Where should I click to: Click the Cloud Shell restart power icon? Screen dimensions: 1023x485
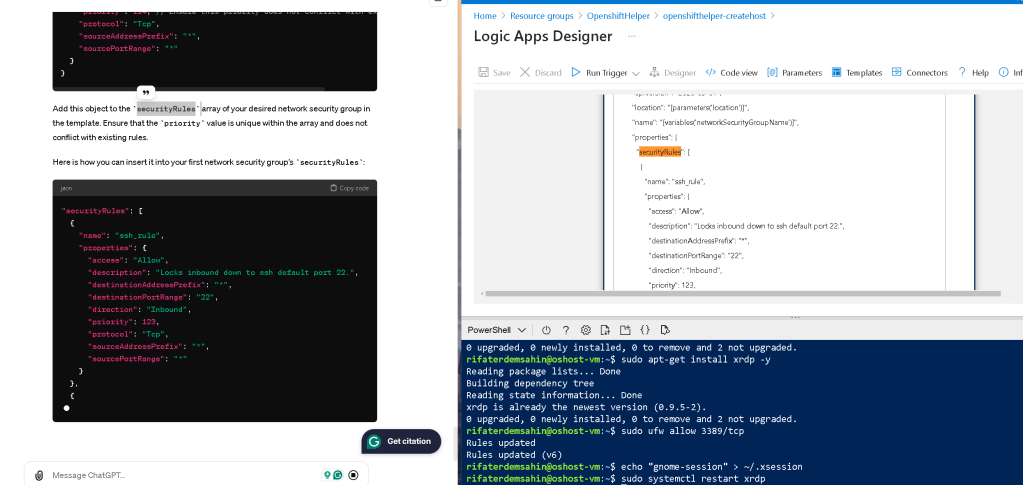547,330
